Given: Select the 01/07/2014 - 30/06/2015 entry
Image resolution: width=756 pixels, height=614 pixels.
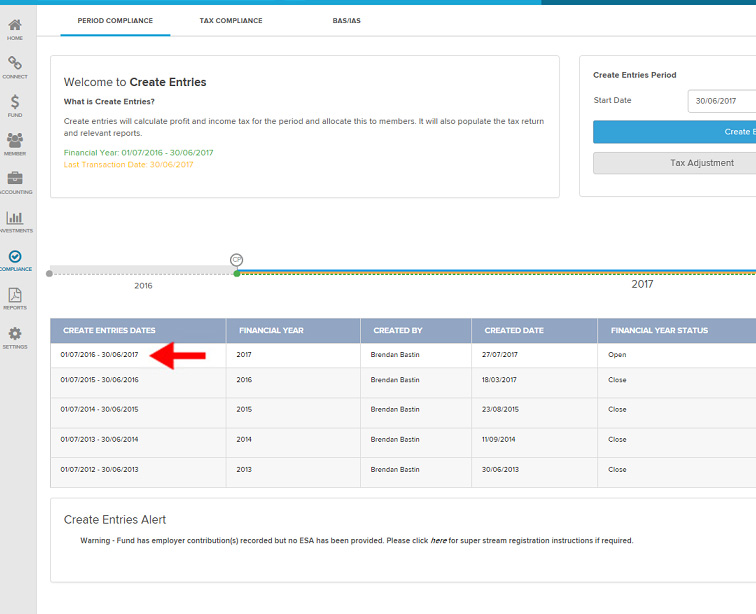Looking at the screenshot, I should [x=99, y=409].
